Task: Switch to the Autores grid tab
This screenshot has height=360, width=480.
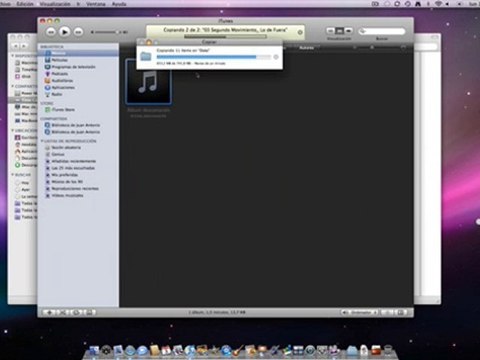Action: pyautogui.click(x=306, y=48)
